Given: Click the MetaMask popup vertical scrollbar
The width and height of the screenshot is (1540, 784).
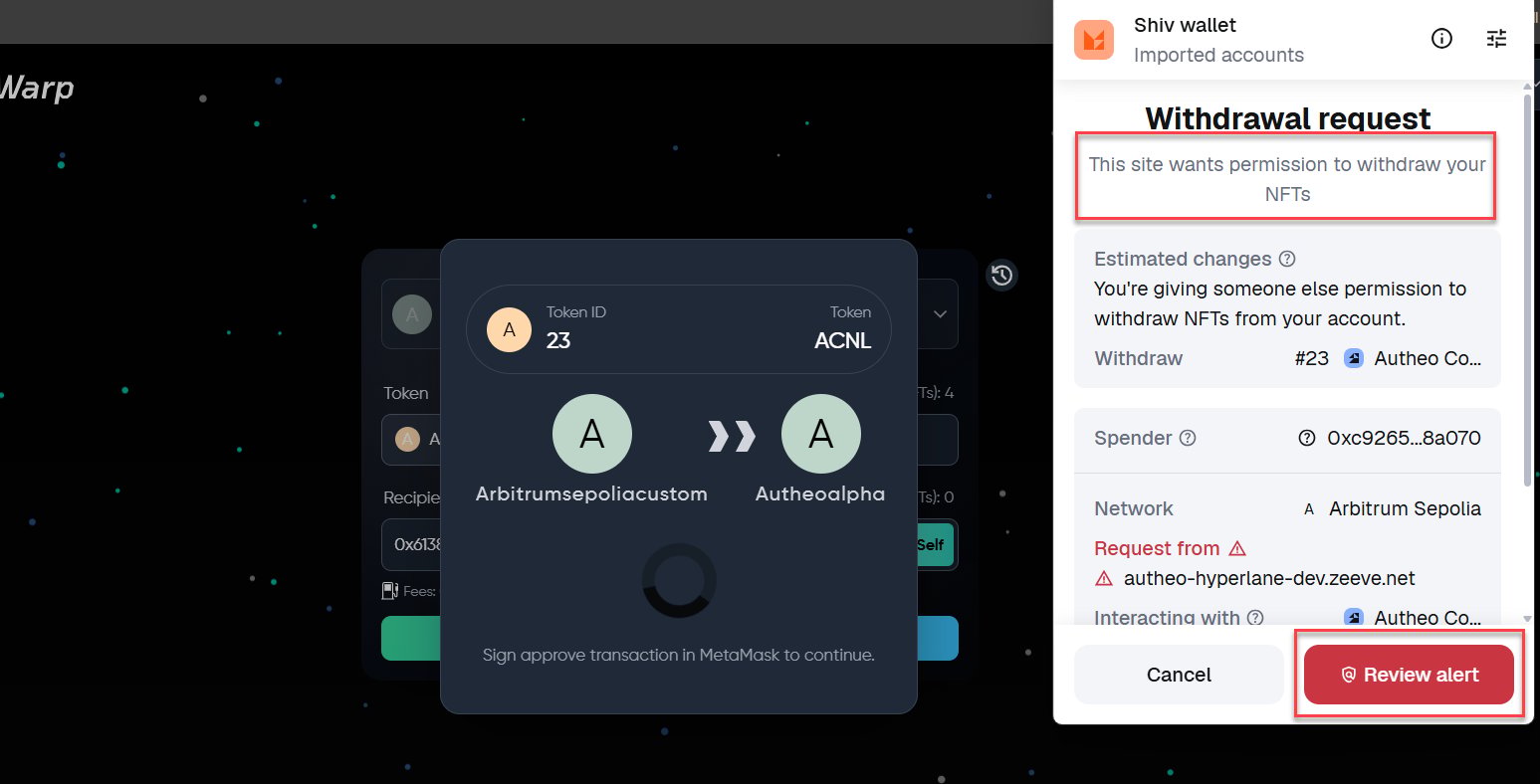Looking at the screenshot, I should 1528,289.
